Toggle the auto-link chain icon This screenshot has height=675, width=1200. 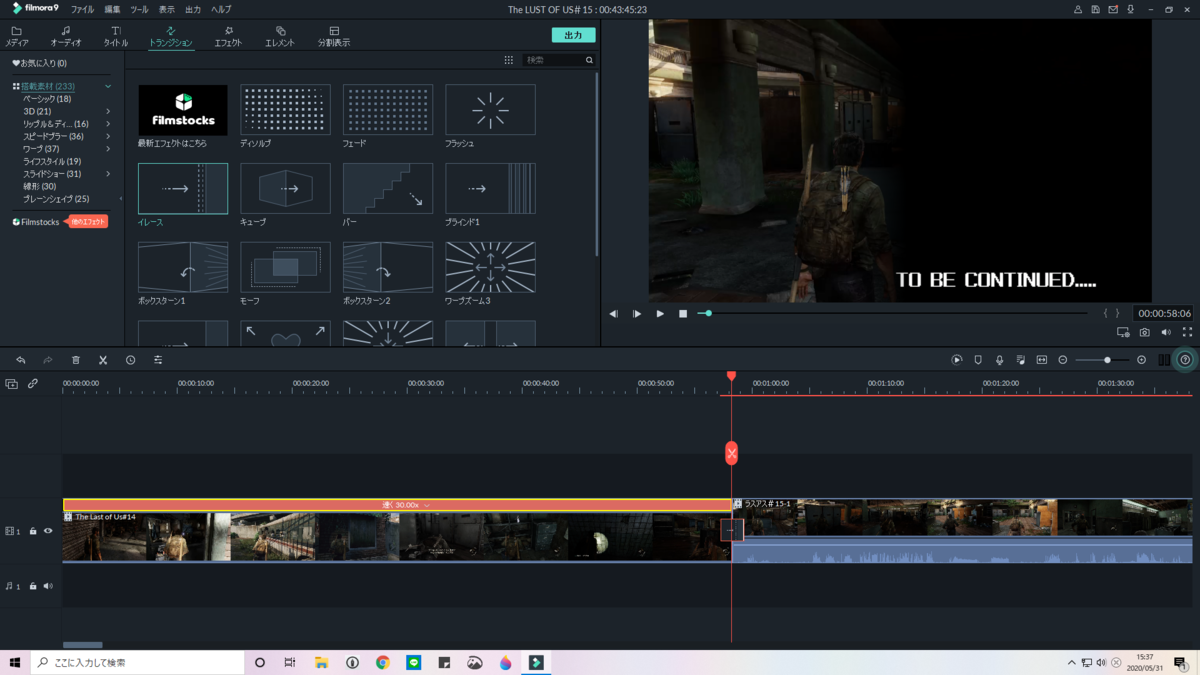[x=33, y=384]
